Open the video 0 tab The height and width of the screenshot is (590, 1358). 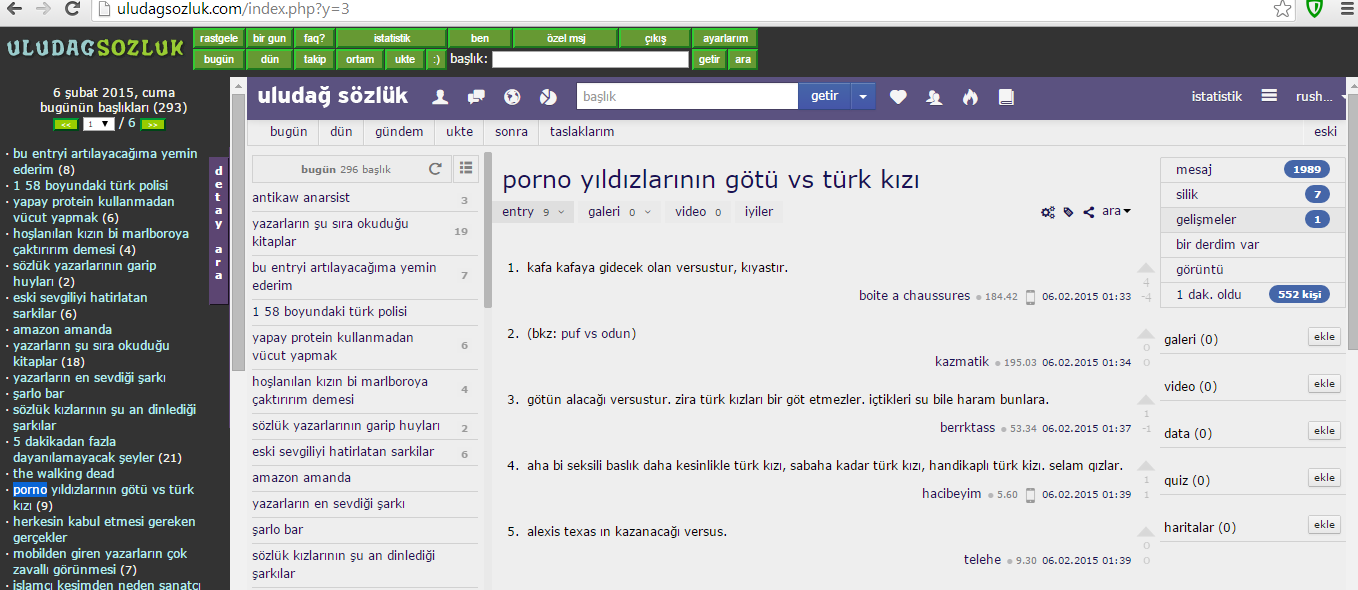(697, 212)
